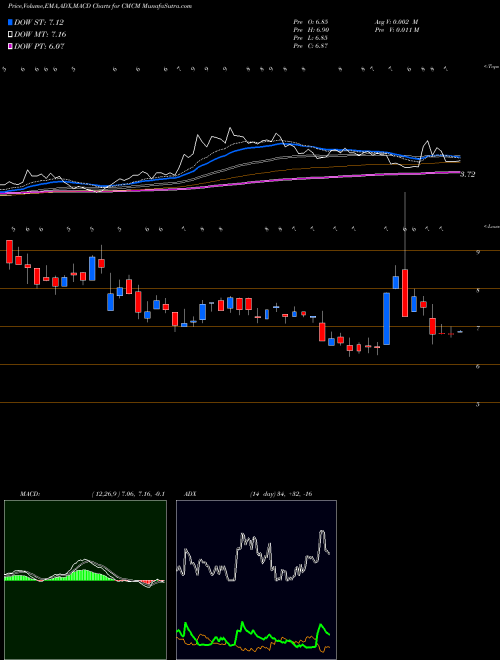Screen dimensions: 500x660
Task: Click the large blue breakout candlestick before the spike
Action: coord(386,319)
